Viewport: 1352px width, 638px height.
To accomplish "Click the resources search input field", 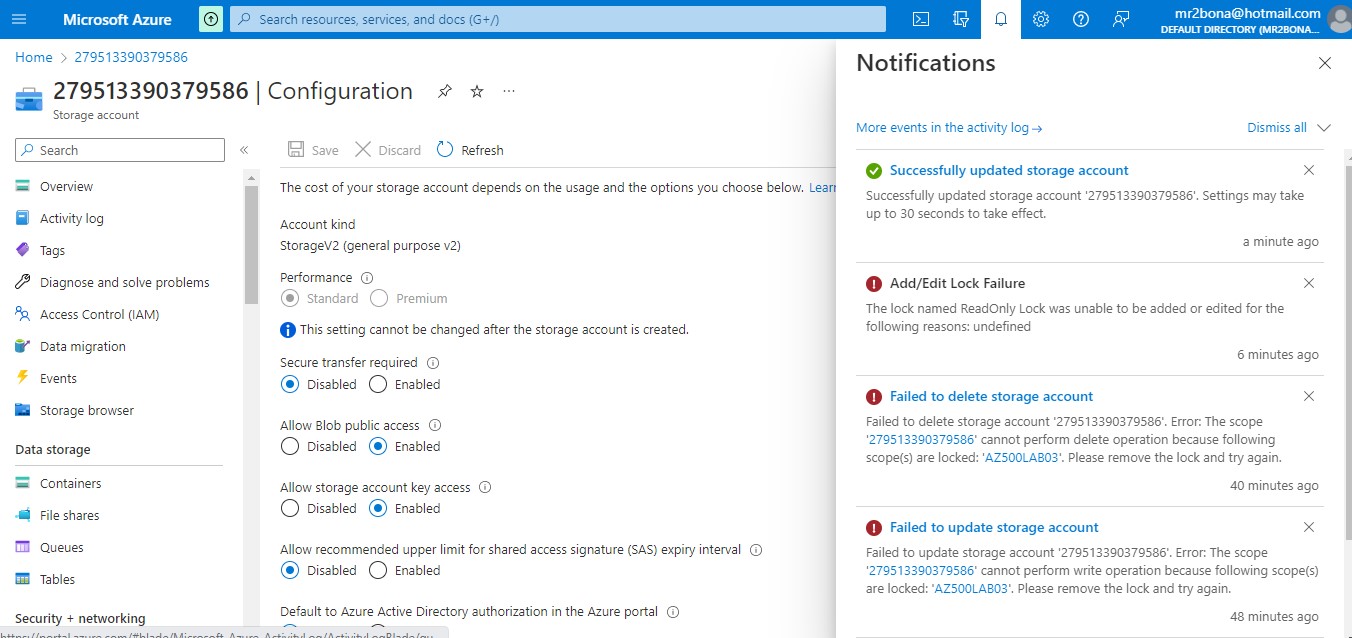I will point(556,19).
